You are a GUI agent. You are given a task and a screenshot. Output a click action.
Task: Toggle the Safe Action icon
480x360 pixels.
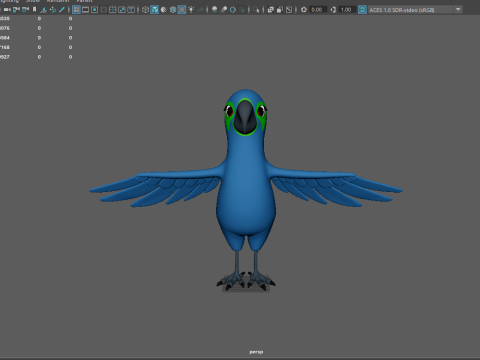point(122,10)
